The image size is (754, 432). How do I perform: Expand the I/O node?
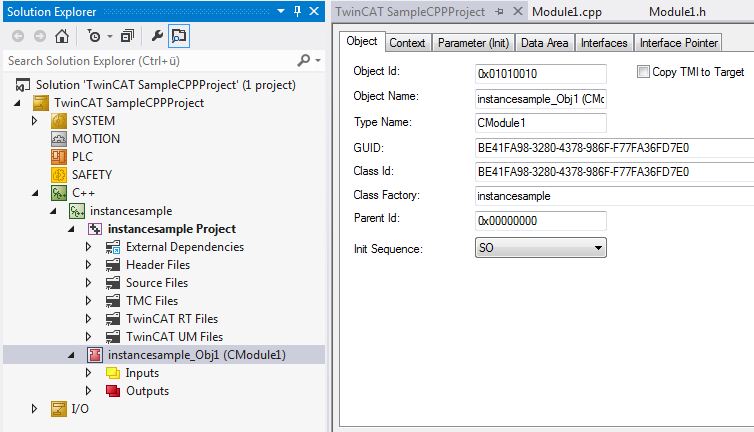click(x=35, y=409)
